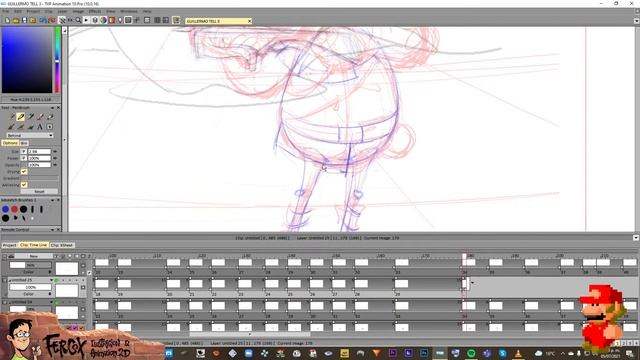Open the Layer menu

[x=62, y=11]
